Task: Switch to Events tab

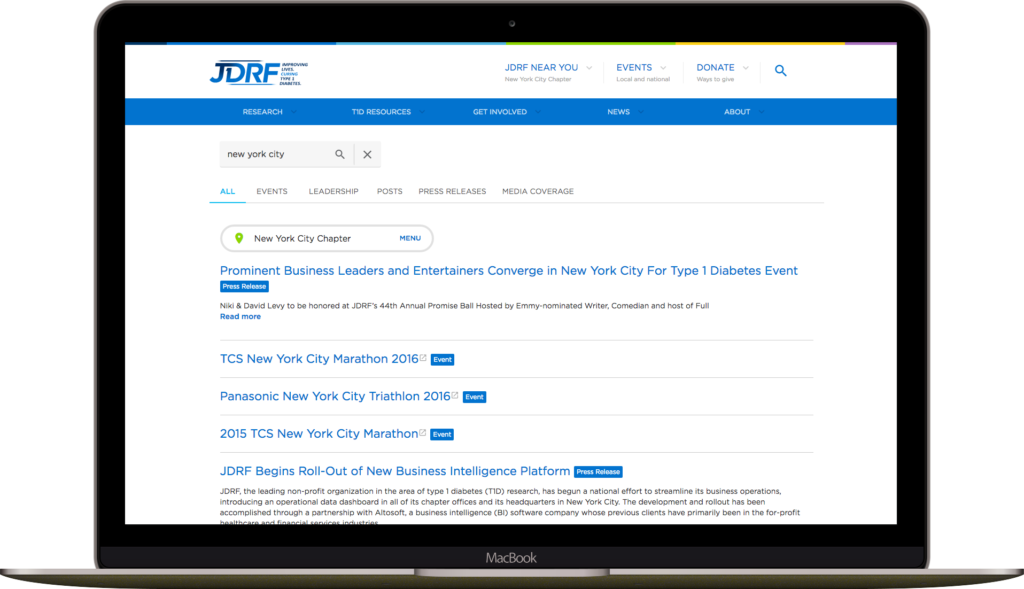Action: pyautogui.click(x=272, y=191)
